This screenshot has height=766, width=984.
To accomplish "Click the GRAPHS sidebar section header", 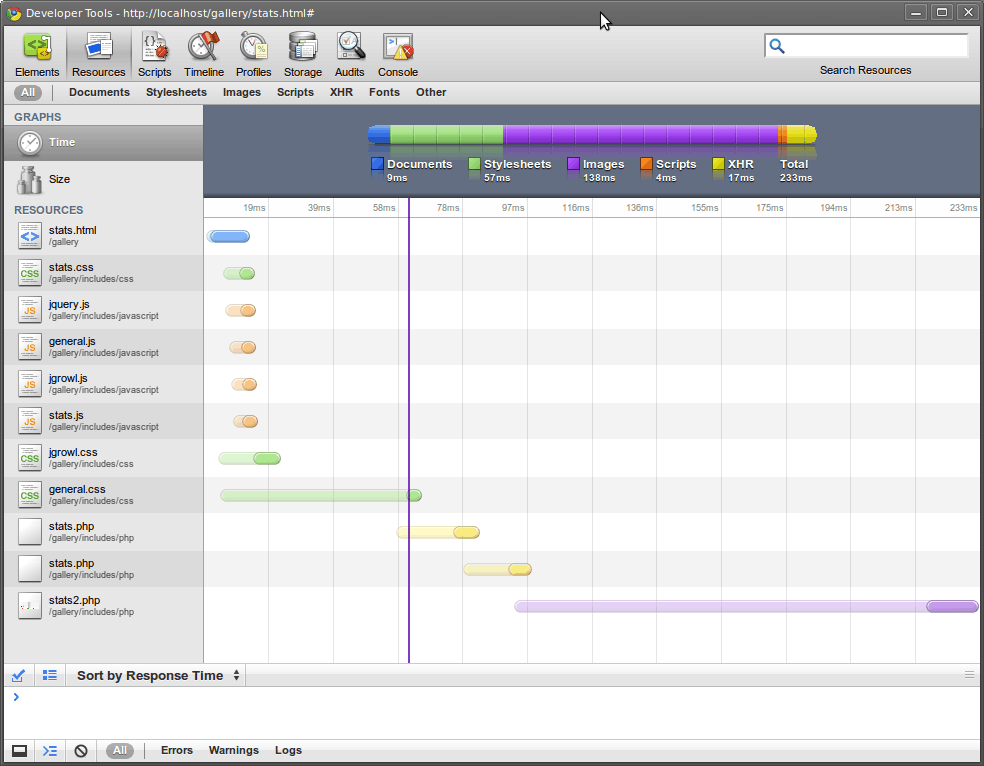I will (38, 117).
